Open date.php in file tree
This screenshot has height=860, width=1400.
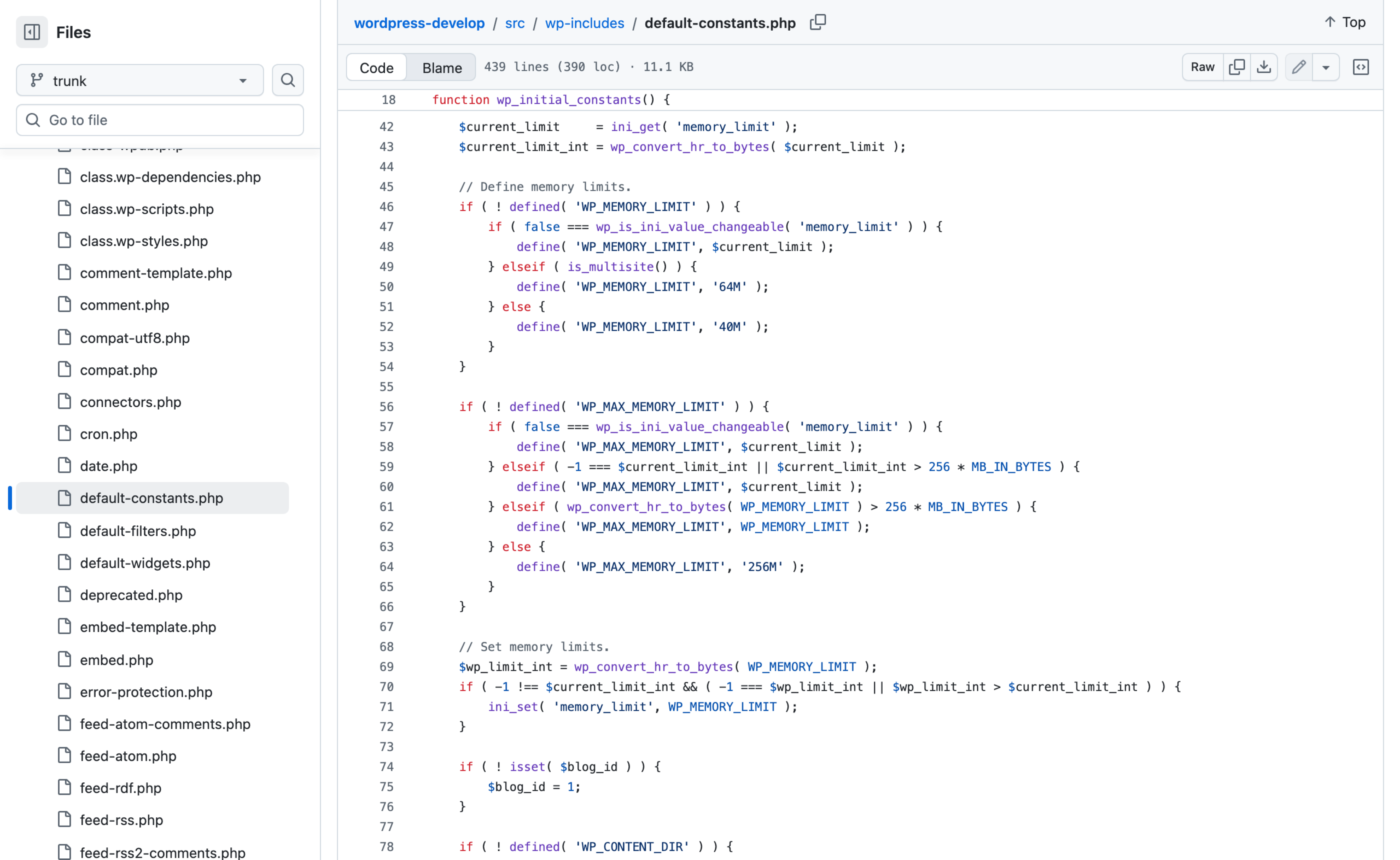pyautogui.click(x=153, y=466)
